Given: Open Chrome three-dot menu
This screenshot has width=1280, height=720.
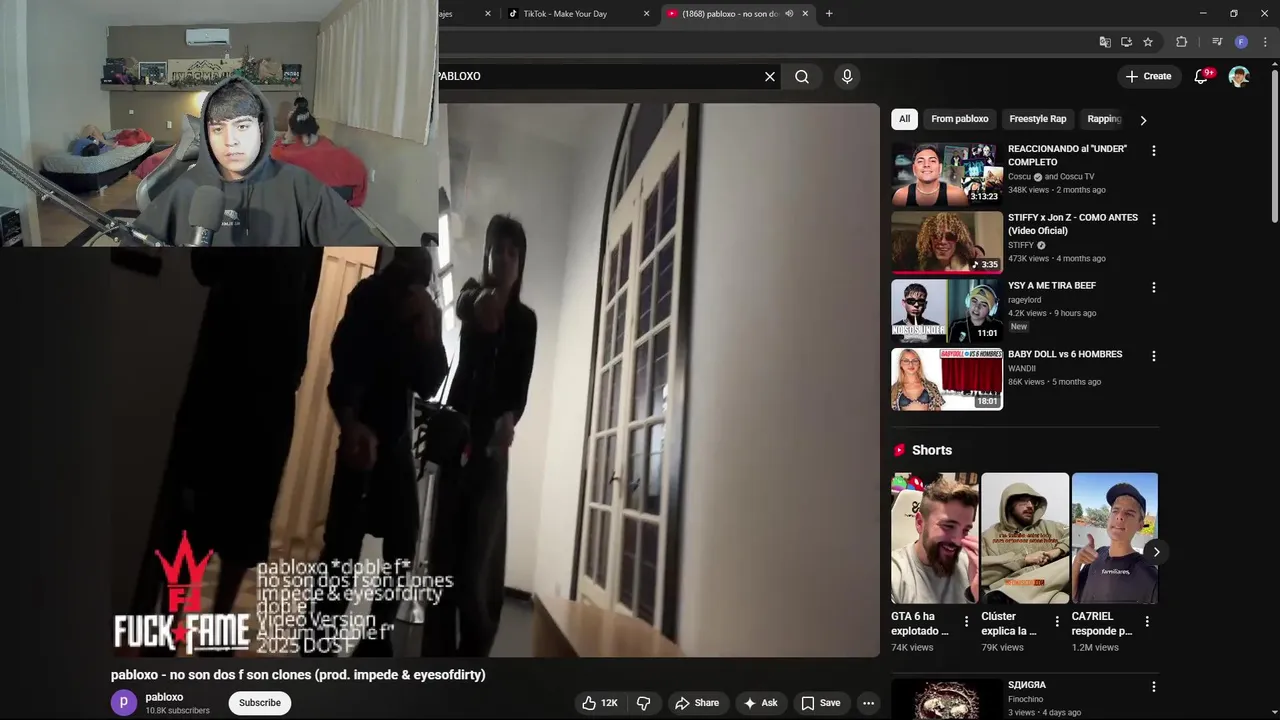Looking at the screenshot, I should tap(1265, 42).
